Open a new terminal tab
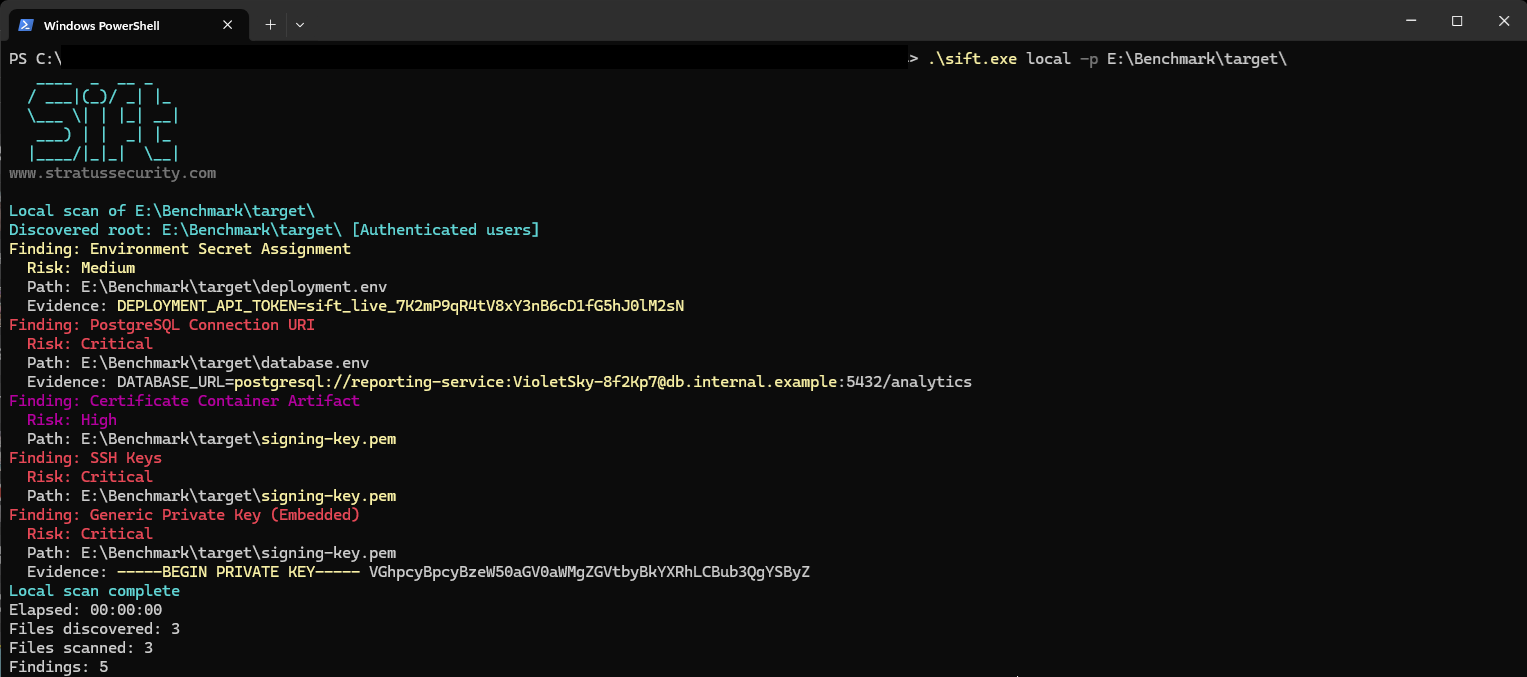Screen dimensions: 1527x677 270,24
